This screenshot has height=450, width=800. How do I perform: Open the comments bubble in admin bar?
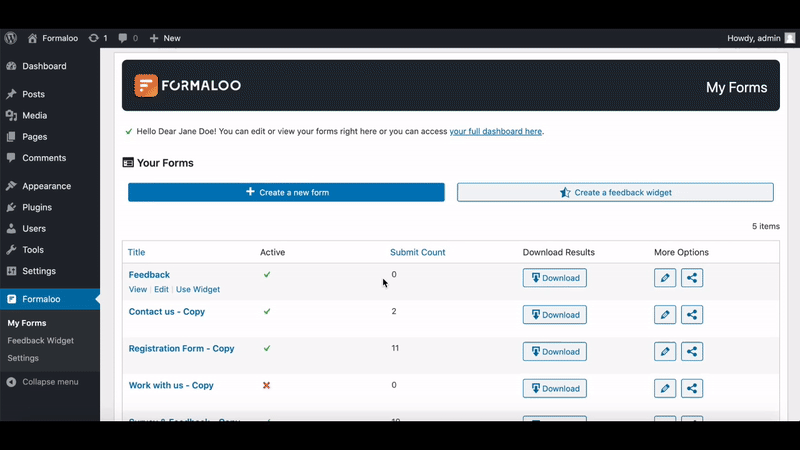click(128, 38)
